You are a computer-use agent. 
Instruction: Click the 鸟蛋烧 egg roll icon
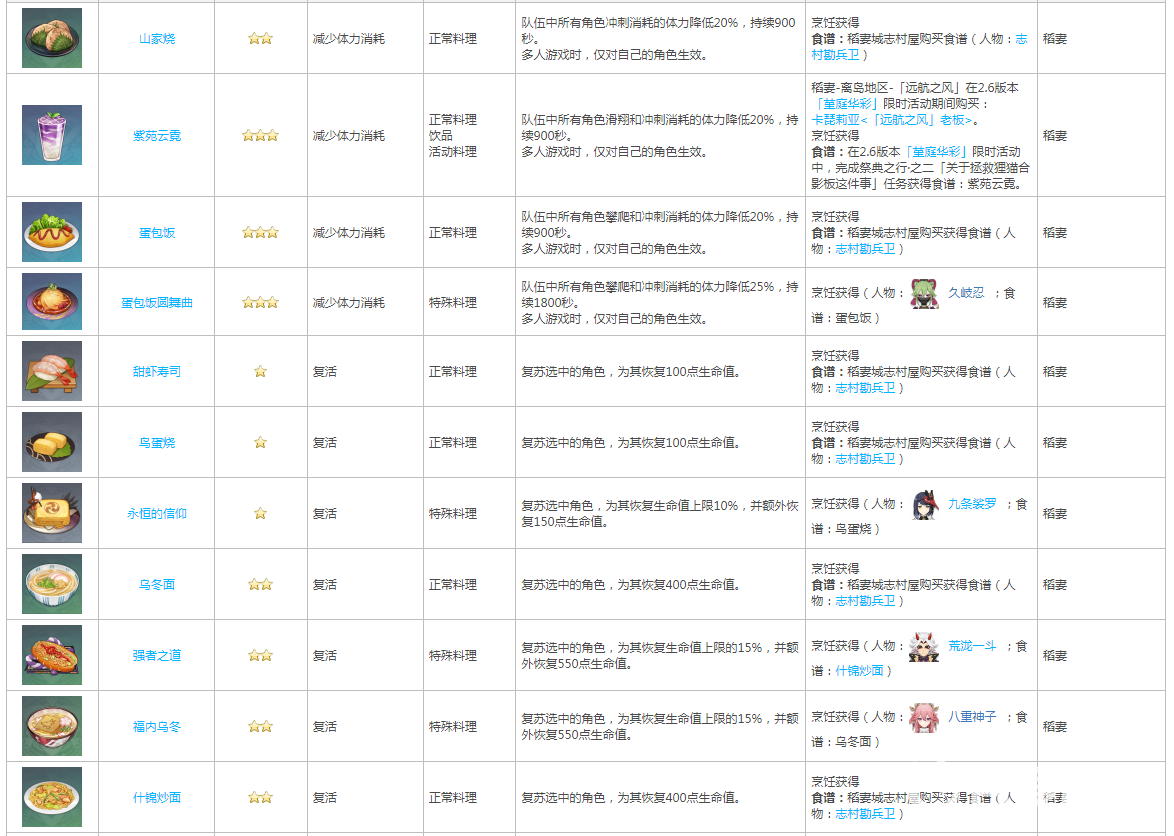coord(52,442)
